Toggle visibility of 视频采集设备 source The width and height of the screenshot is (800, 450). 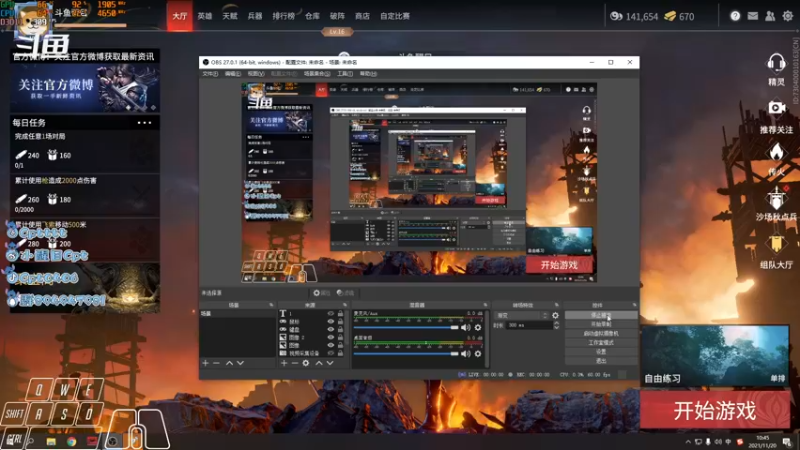tap(331, 353)
